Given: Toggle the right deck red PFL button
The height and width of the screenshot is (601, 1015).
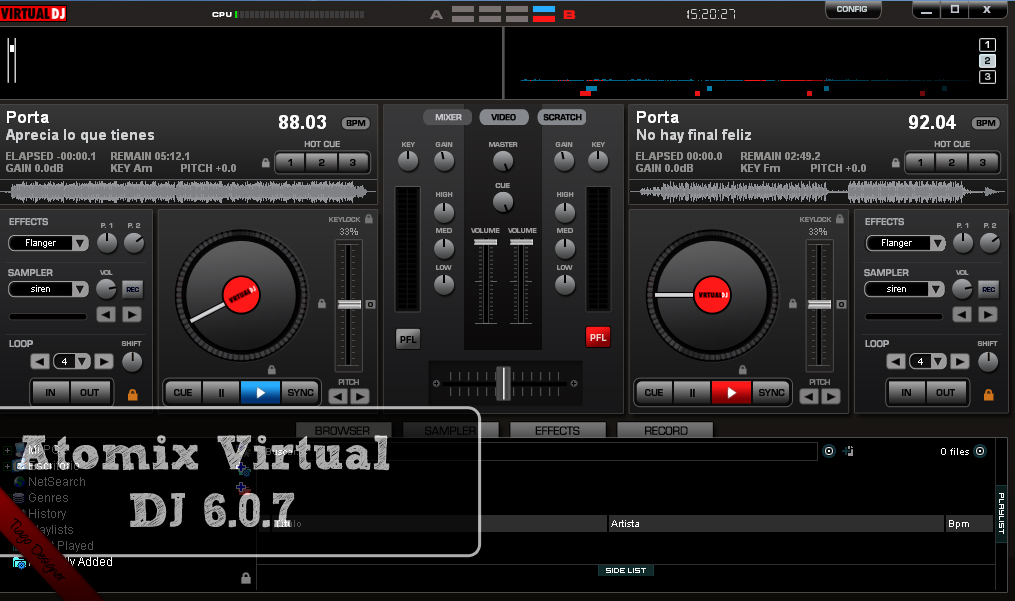Looking at the screenshot, I should coord(597,337).
